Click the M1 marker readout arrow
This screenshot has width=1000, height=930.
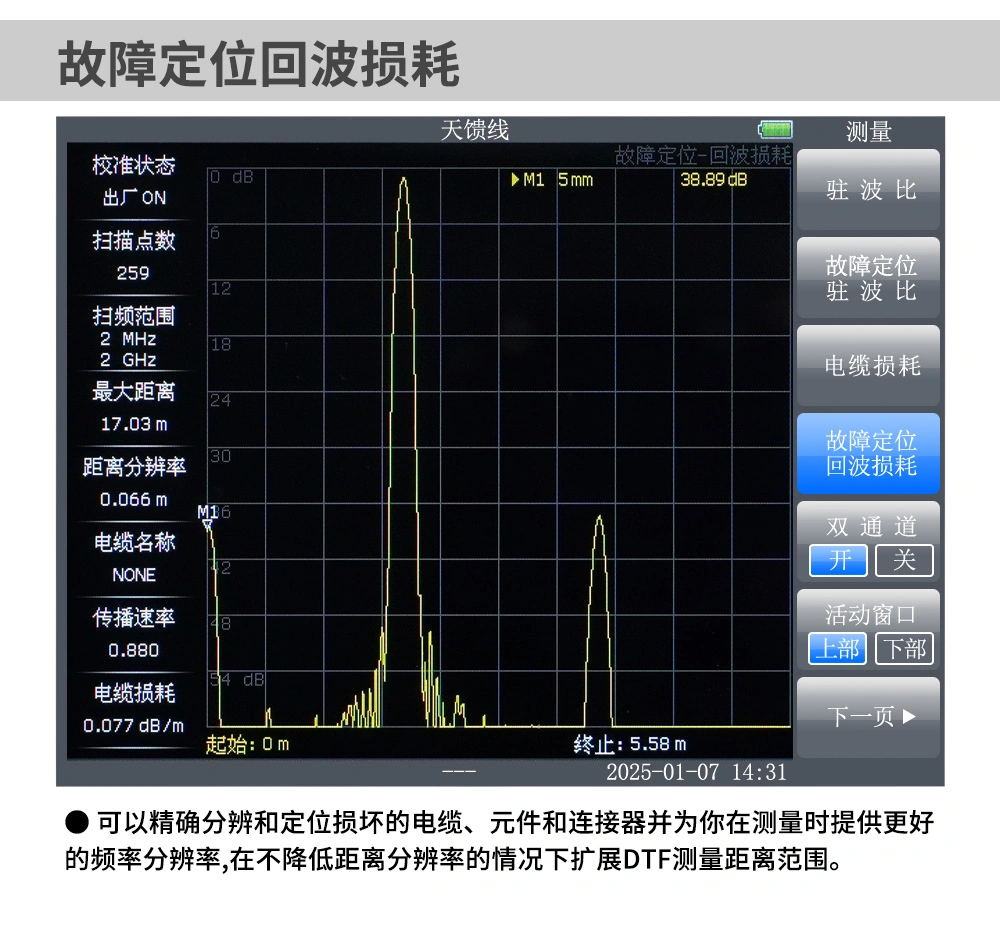(x=515, y=180)
